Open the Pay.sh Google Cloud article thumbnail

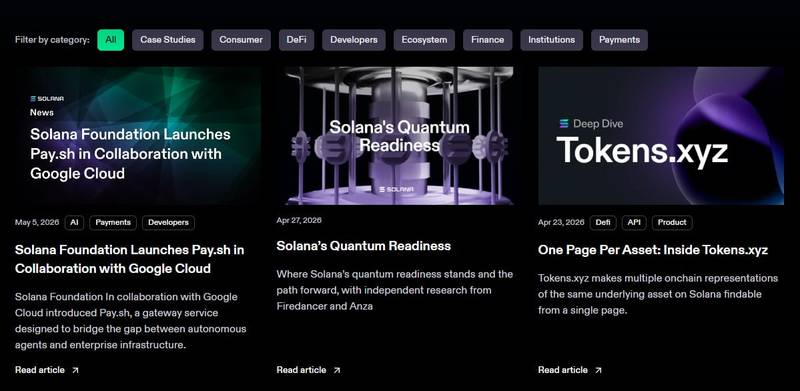point(138,136)
